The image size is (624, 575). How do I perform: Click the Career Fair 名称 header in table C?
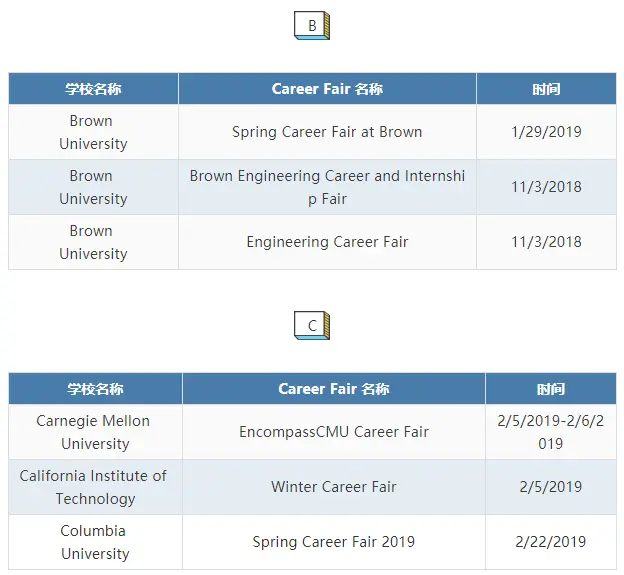334,389
